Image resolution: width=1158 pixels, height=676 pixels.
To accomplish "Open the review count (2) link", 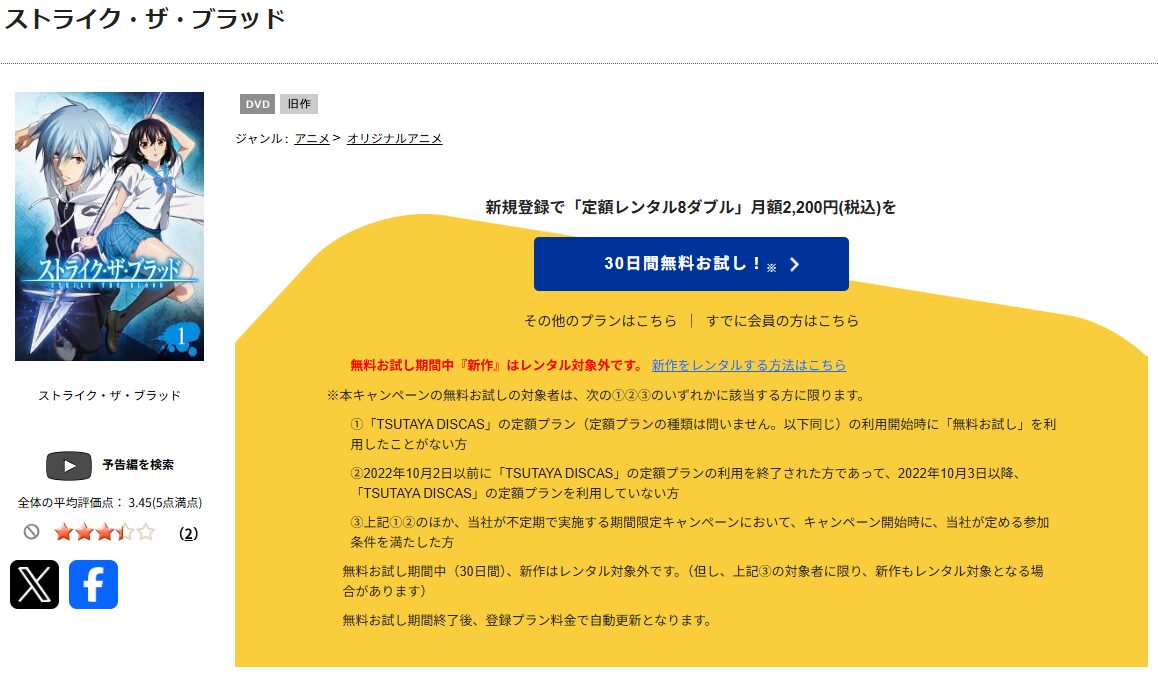I will [188, 533].
